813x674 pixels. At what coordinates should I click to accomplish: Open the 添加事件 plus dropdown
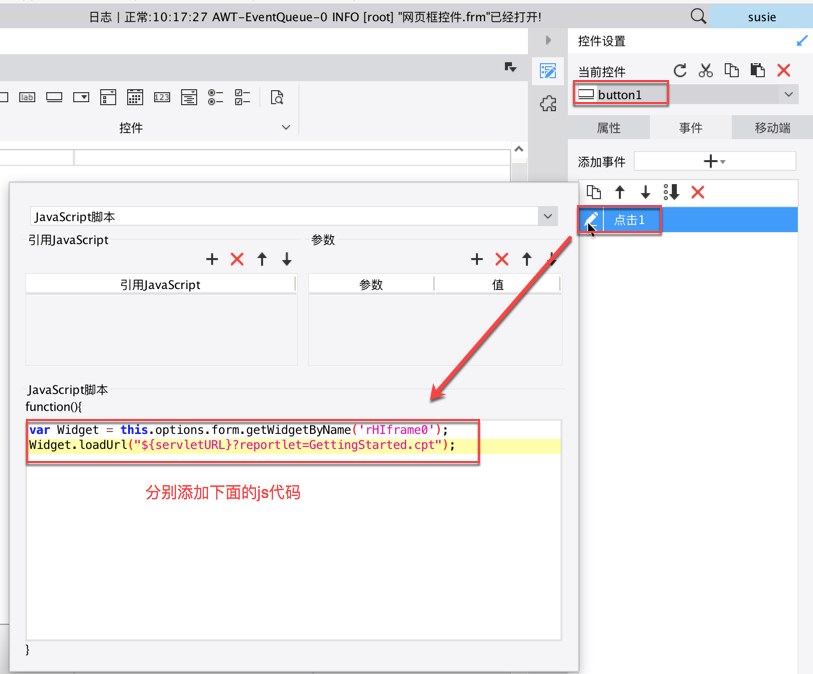coord(714,161)
